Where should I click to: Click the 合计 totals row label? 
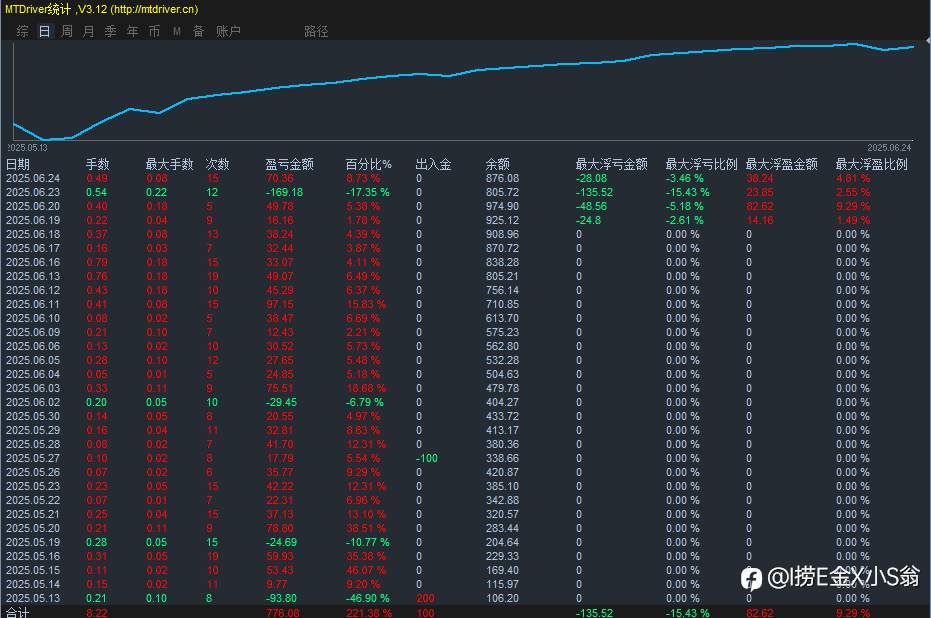(x=17, y=613)
